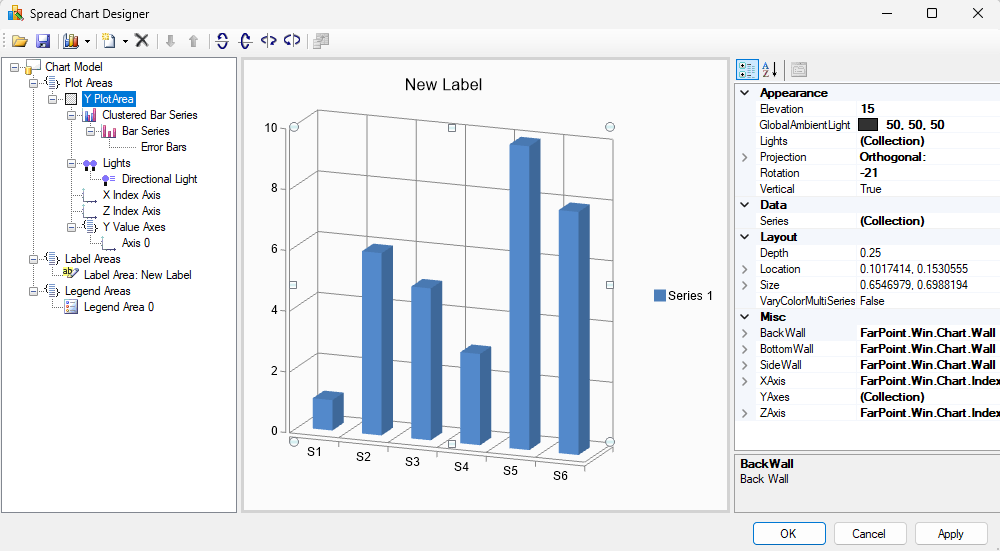Click the Lights node icon in the tree
The image size is (1000, 551).
(x=90, y=164)
